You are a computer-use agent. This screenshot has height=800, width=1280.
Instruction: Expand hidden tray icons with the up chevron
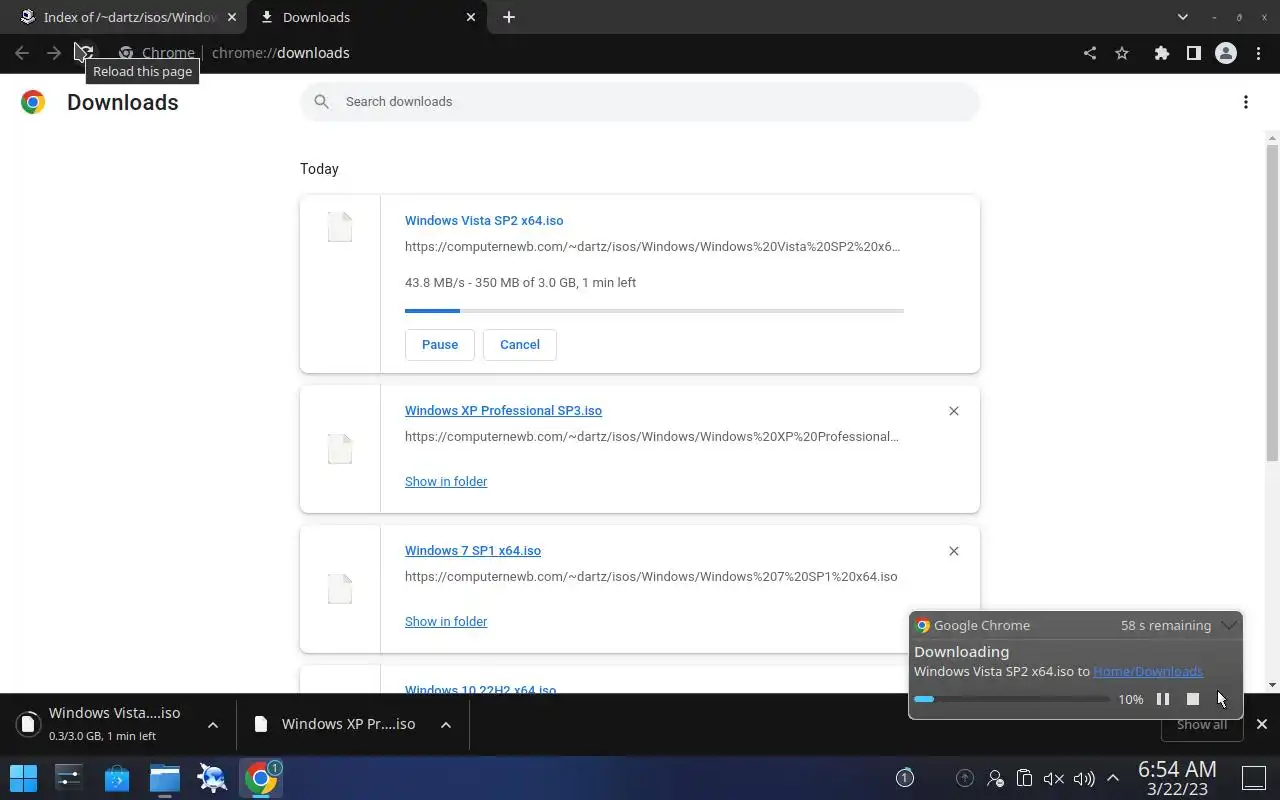click(x=1113, y=778)
